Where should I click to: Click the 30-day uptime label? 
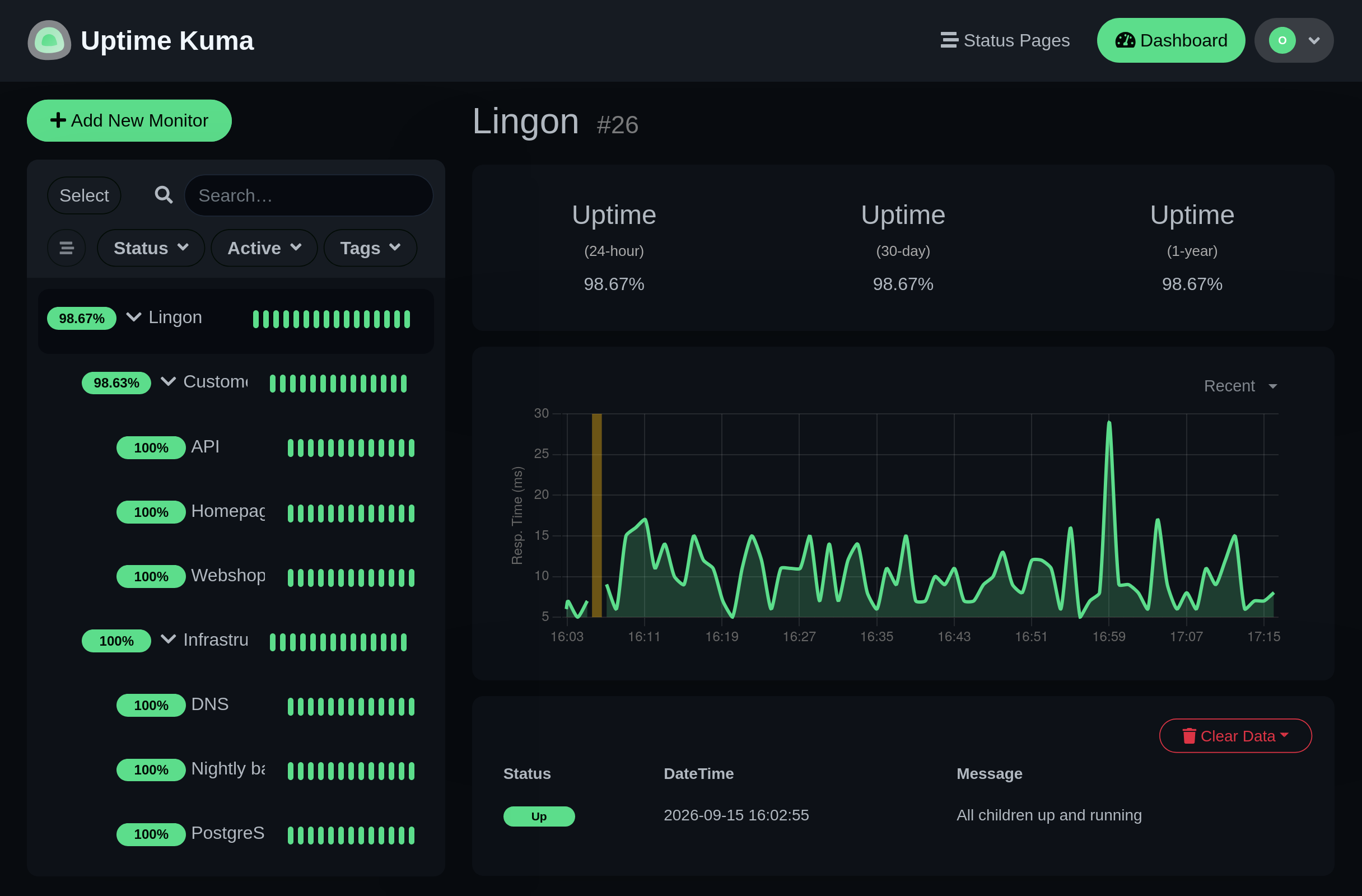[902, 251]
